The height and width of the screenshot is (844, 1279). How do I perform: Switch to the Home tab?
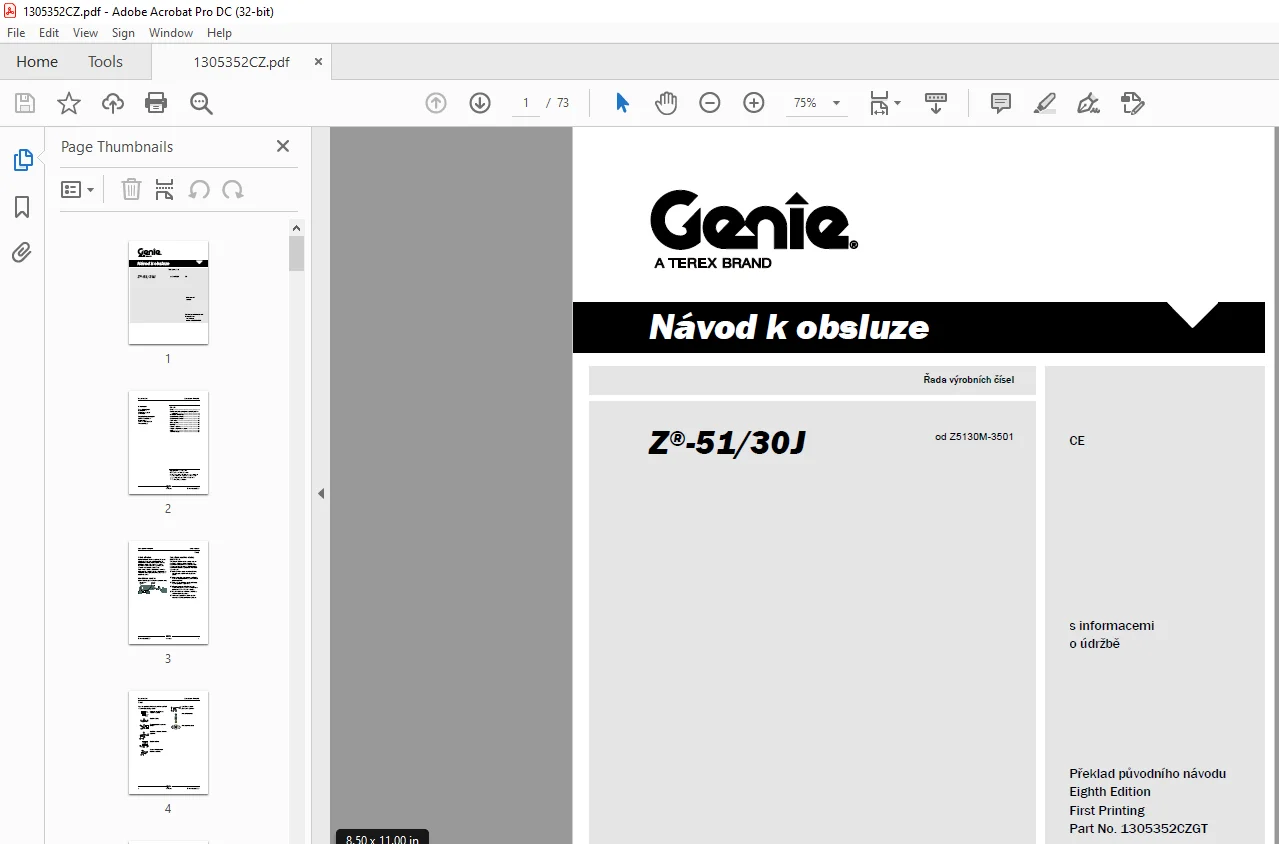37,61
